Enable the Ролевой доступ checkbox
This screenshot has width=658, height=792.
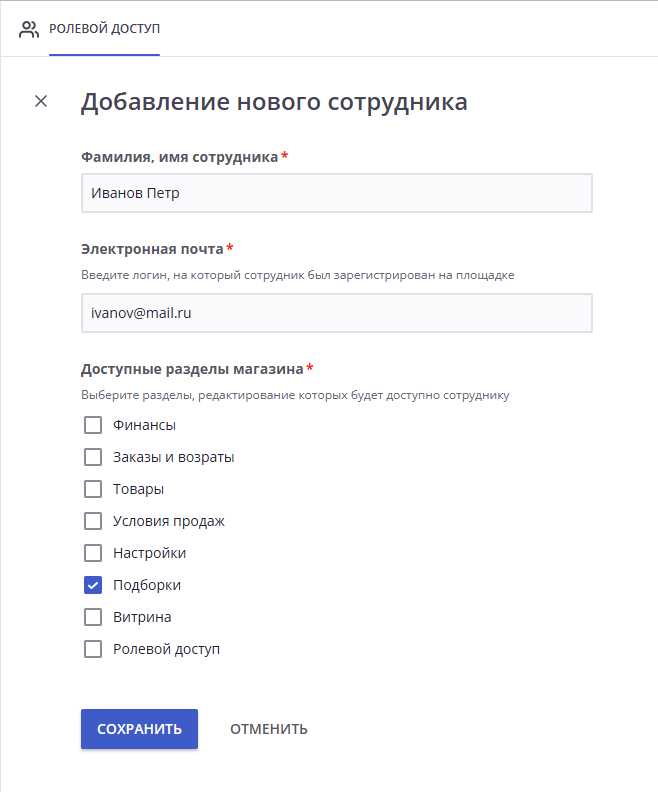pos(93,649)
